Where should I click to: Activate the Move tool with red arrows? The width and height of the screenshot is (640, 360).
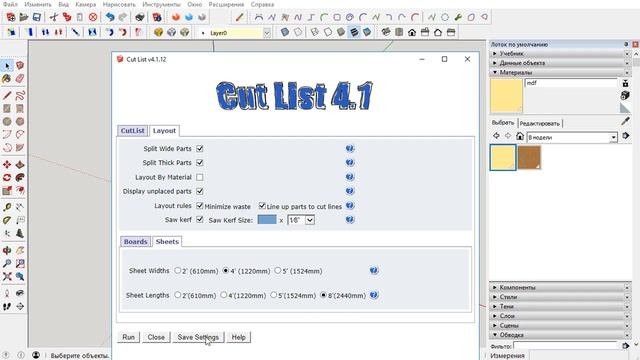(7, 164)
